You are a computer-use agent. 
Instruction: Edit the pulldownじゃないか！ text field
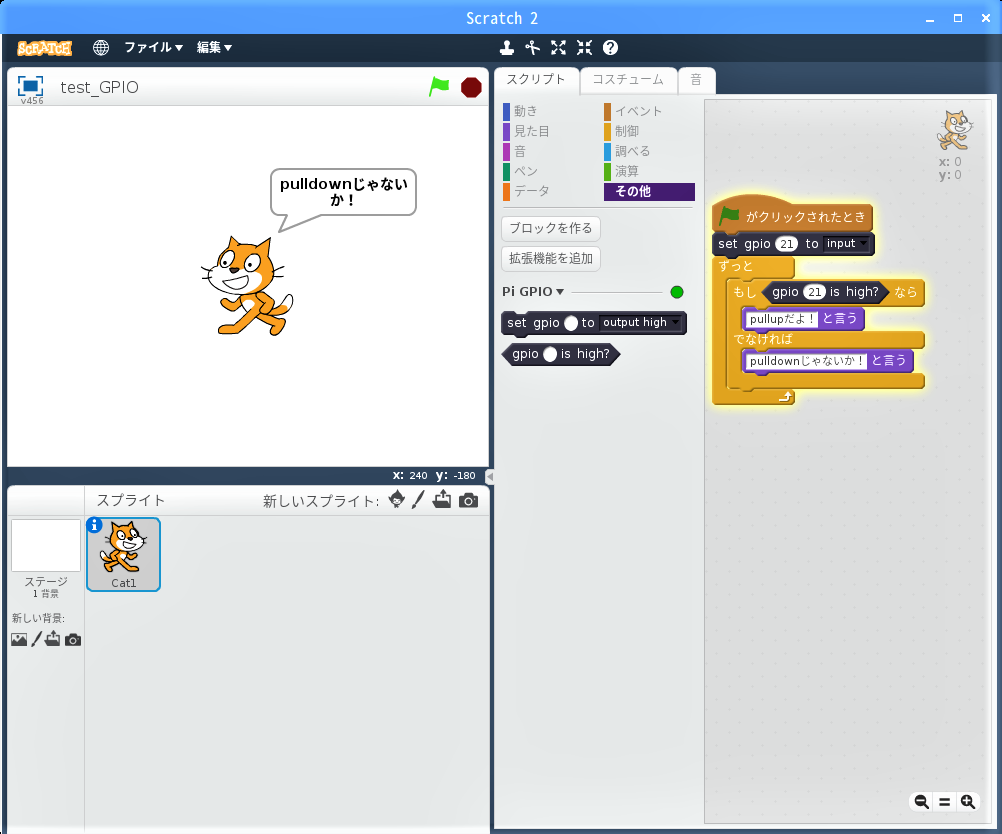(x=806, y=361)
